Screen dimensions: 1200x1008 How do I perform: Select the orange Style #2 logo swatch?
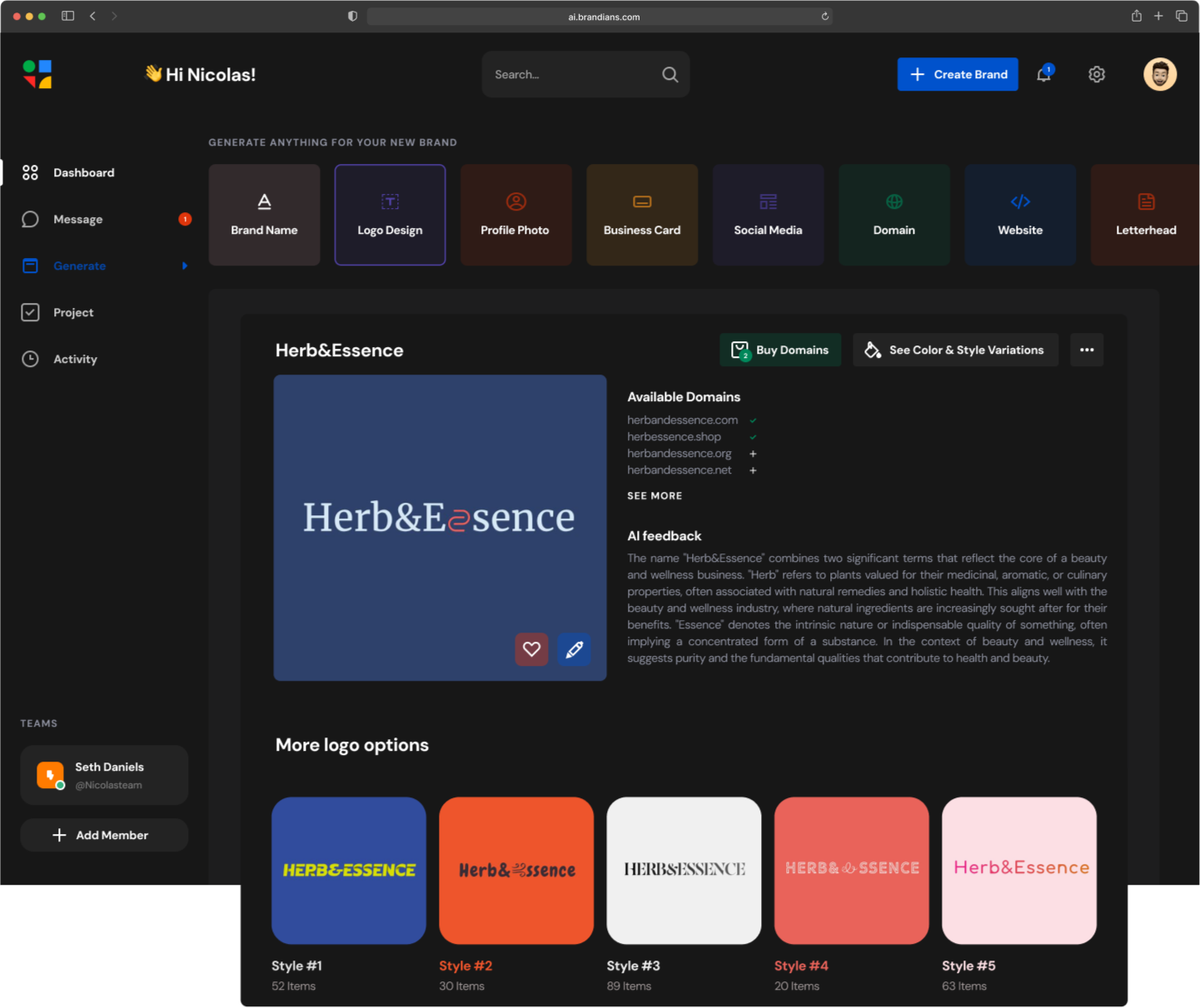[x=516, y=870]
